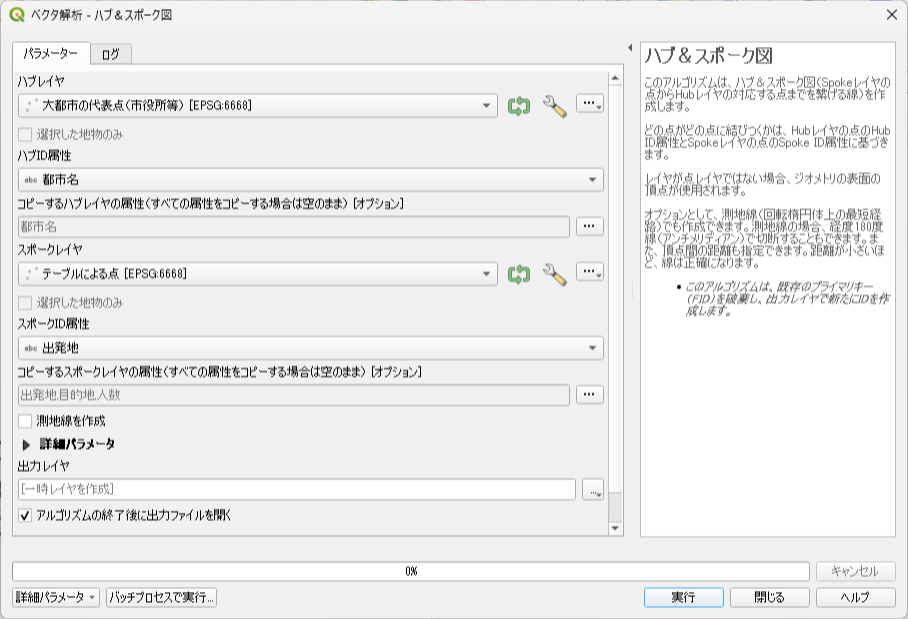Image resolution: width=908 pixels, height=619 pixels.
Task: Uncheck アルゴリズムの終了後に出力ファイルを開く option
Action: click(25, 515)
